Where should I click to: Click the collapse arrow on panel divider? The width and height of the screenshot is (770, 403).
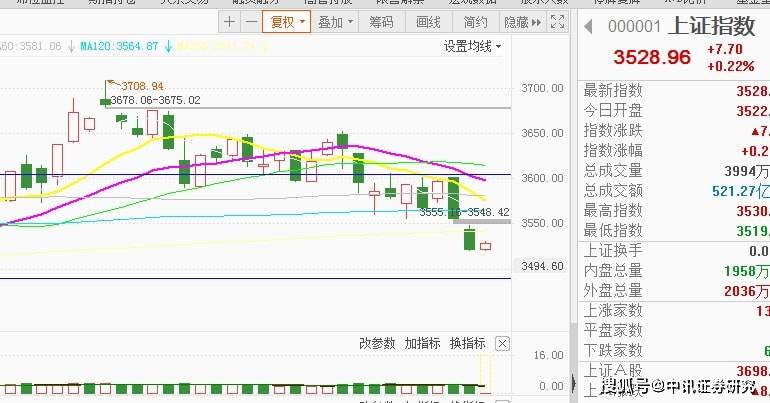574,383
